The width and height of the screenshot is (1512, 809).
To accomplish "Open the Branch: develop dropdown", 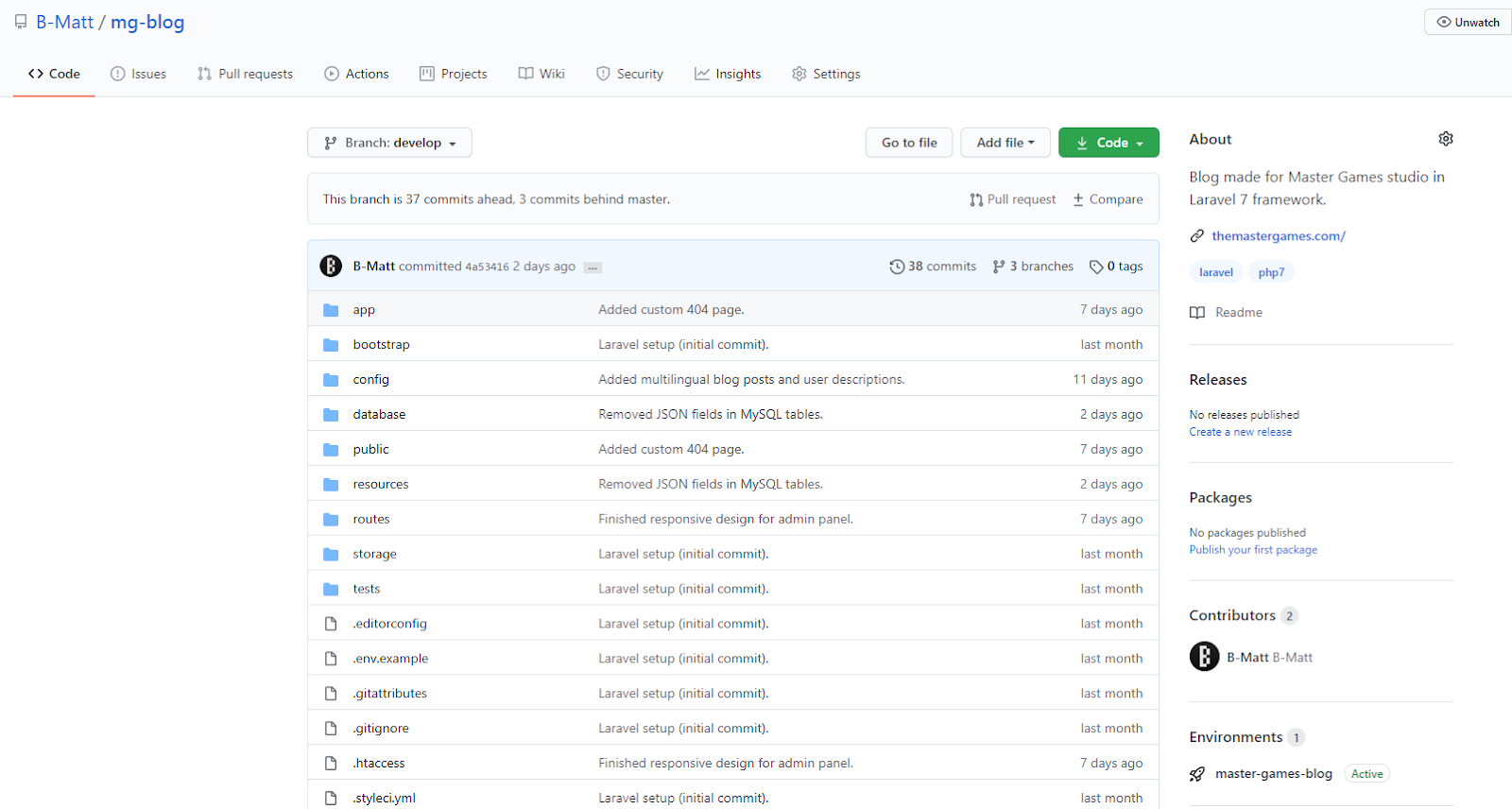I will point(389,143).
